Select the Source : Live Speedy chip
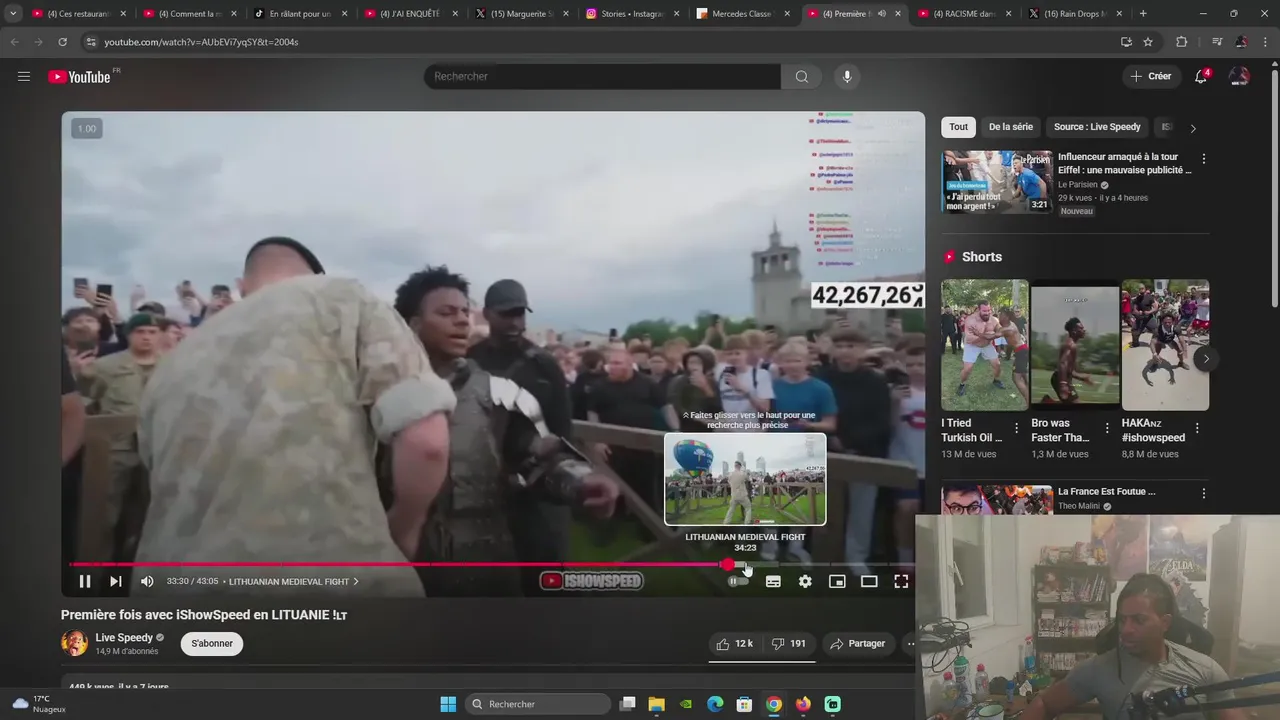The image size is (1280, 720). click(1097, 127)
